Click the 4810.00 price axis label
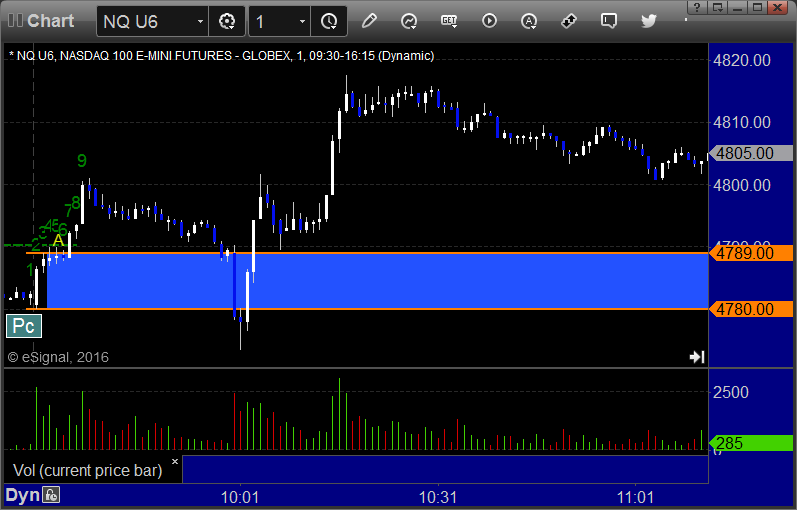Image resolution: width=797 pixels, height=510 pixels. (742, 122)
